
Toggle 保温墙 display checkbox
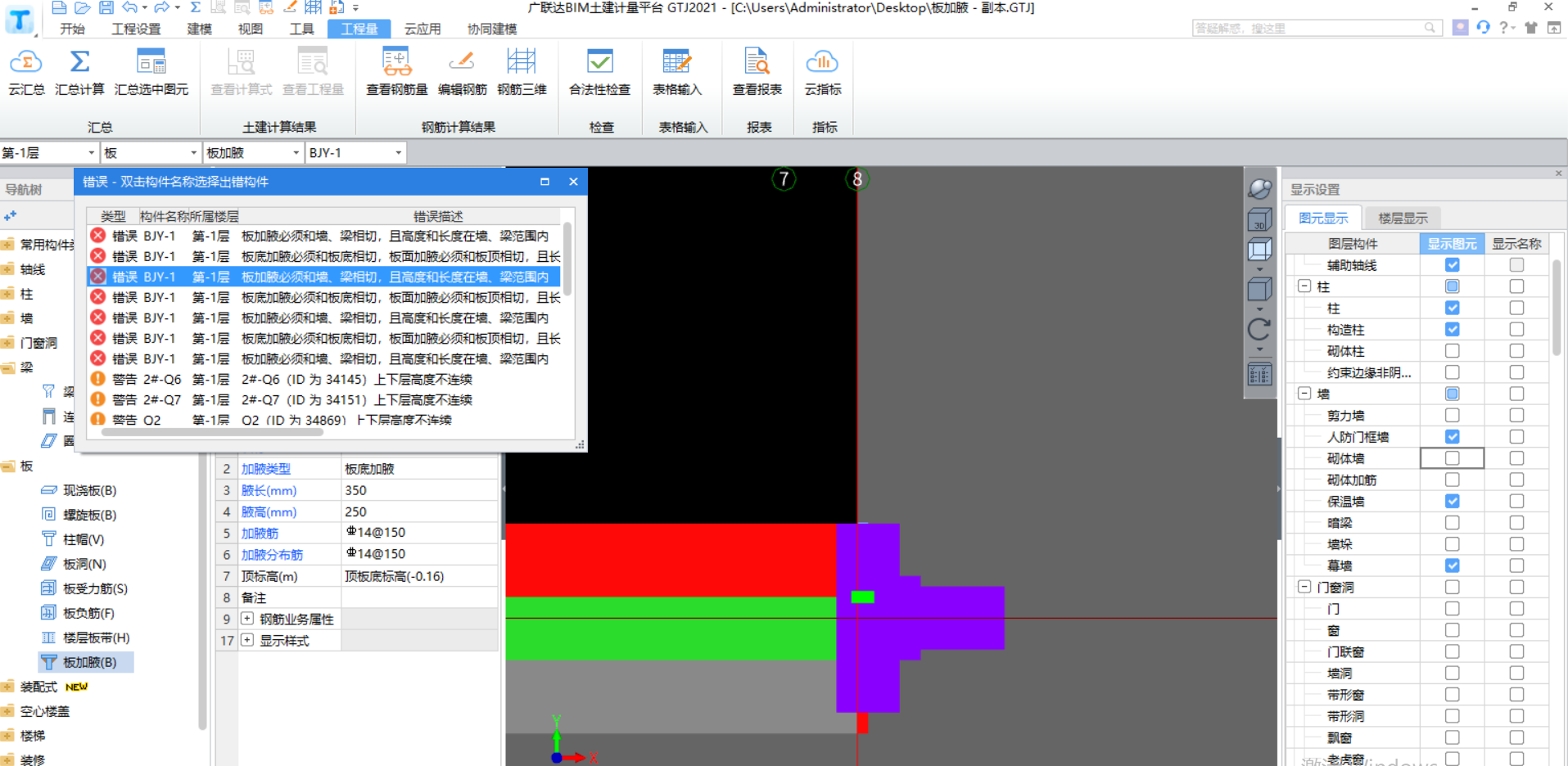[1452, 501]
